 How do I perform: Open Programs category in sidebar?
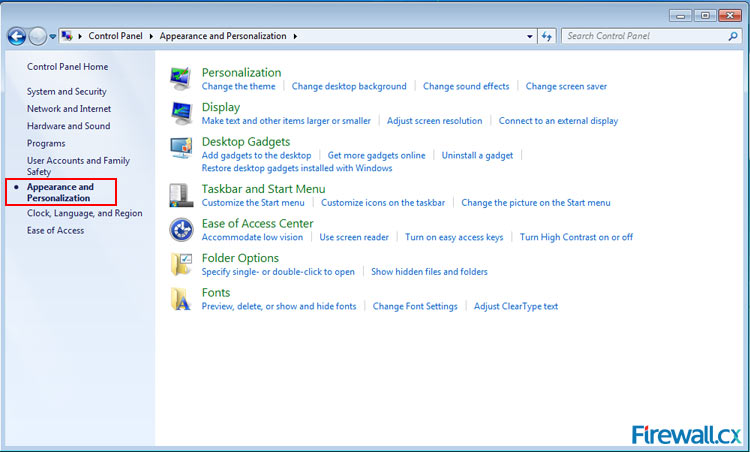click(46, 143)
